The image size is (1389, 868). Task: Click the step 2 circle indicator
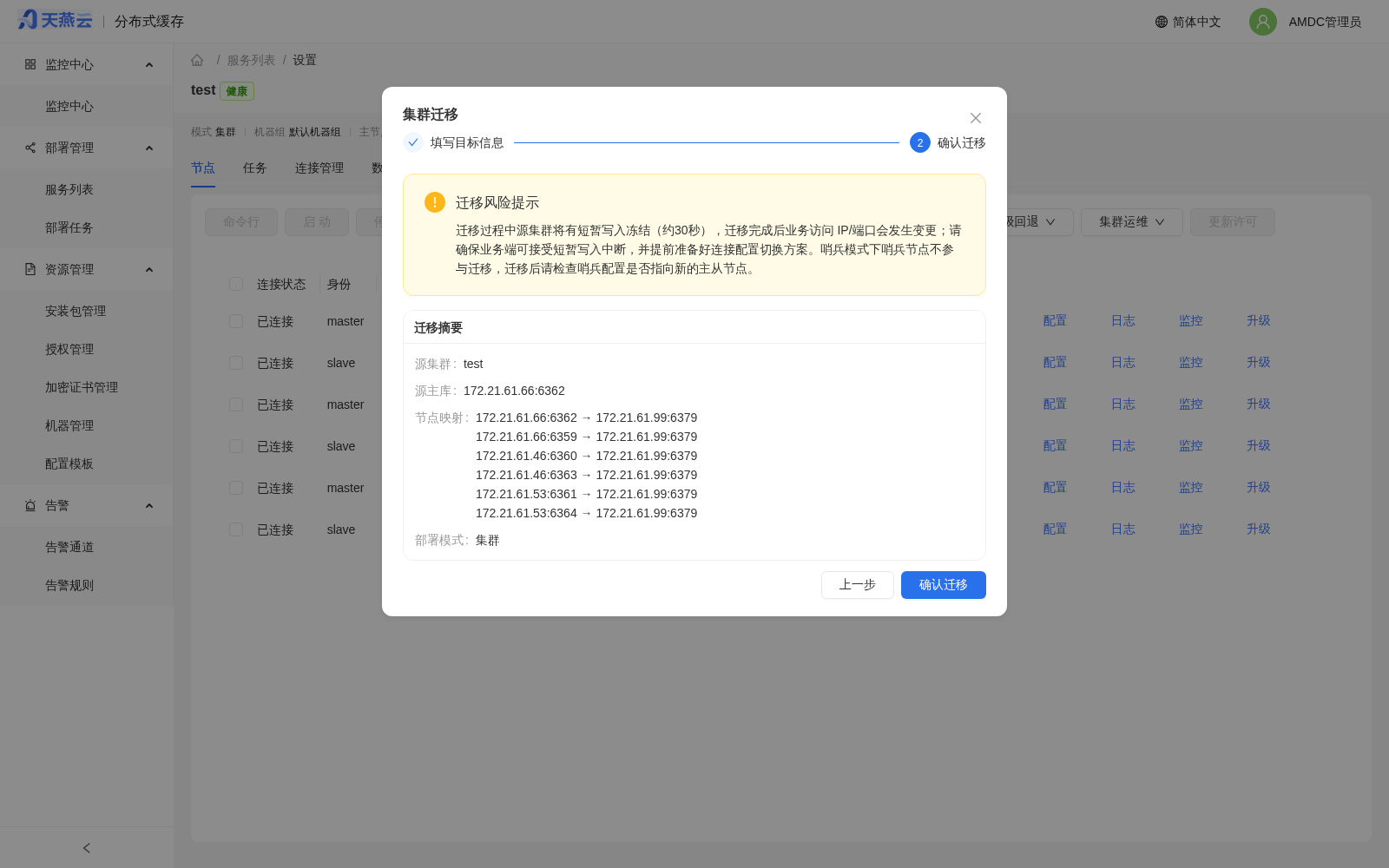[920, 142]
